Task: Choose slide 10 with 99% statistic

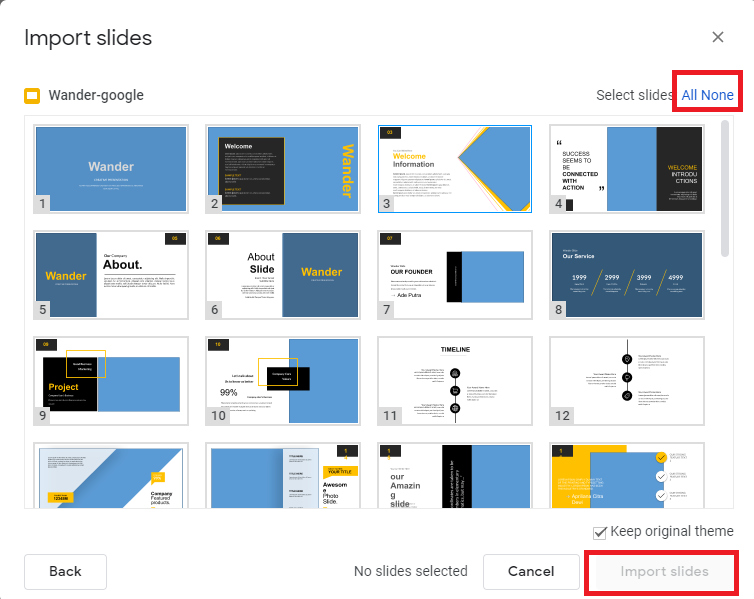Action: click(283, 381)
